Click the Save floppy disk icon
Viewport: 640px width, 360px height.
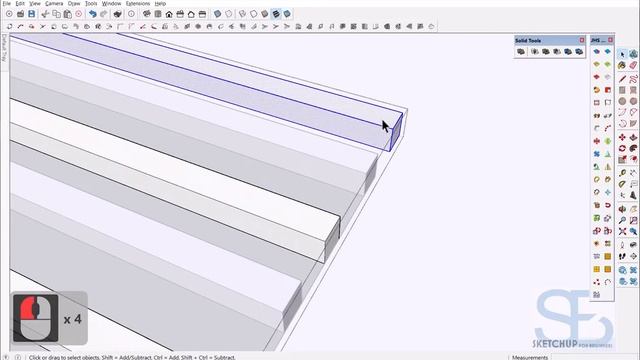pyautogui.click(x=31, y=14)
